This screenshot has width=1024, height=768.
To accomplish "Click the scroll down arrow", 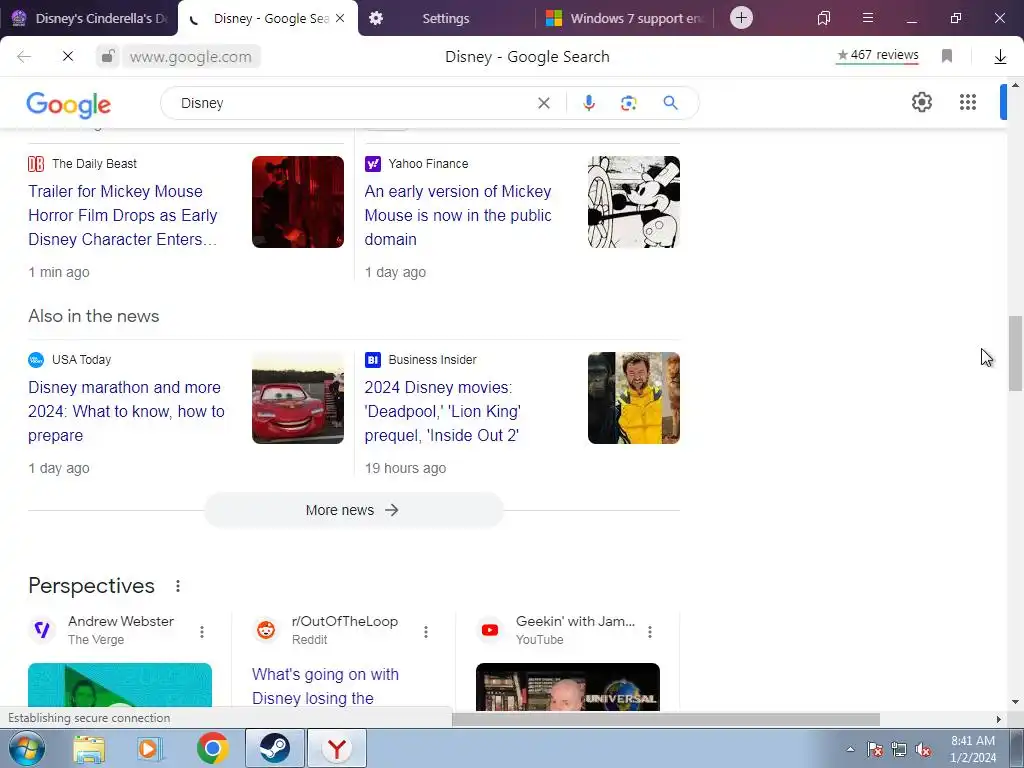I will coord(1015,702).
